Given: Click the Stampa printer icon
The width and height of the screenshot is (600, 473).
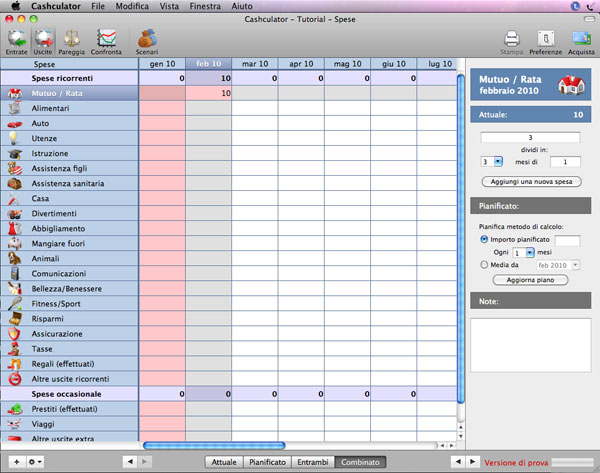Looking at the screenshot, I should 511,40.
